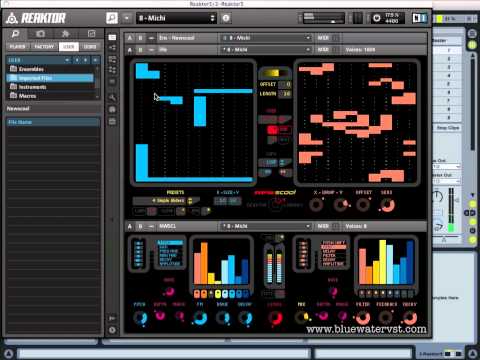
Task: Click the structure icon in vertical toolbar
Action: point(112,70)
